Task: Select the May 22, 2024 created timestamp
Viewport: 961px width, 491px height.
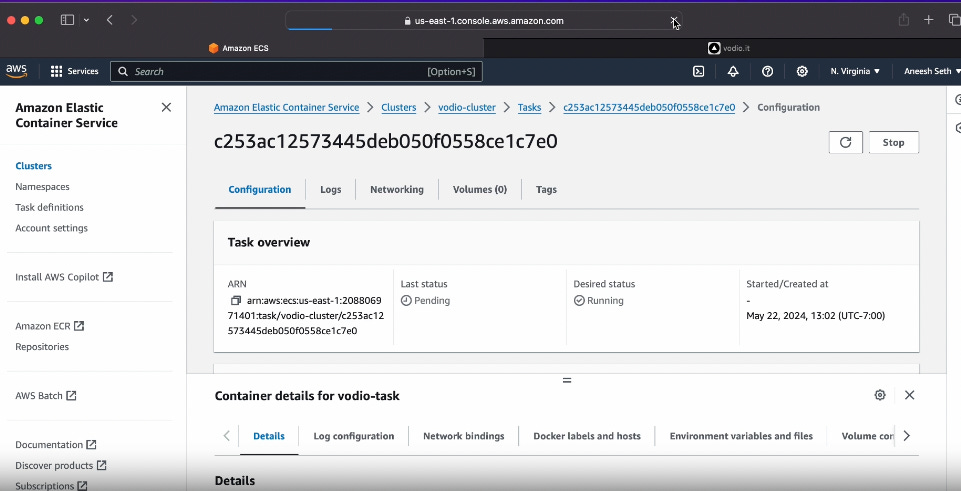Action: [x=815, y=316]
